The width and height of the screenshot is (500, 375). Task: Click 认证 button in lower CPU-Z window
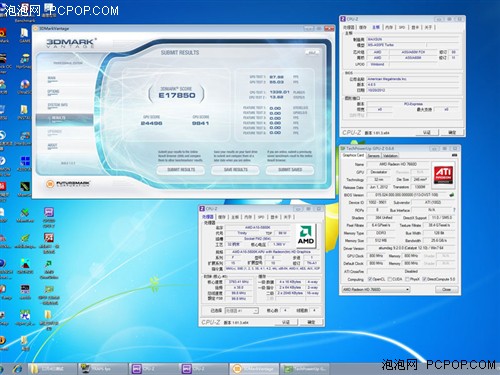click(x=286, y=322)
